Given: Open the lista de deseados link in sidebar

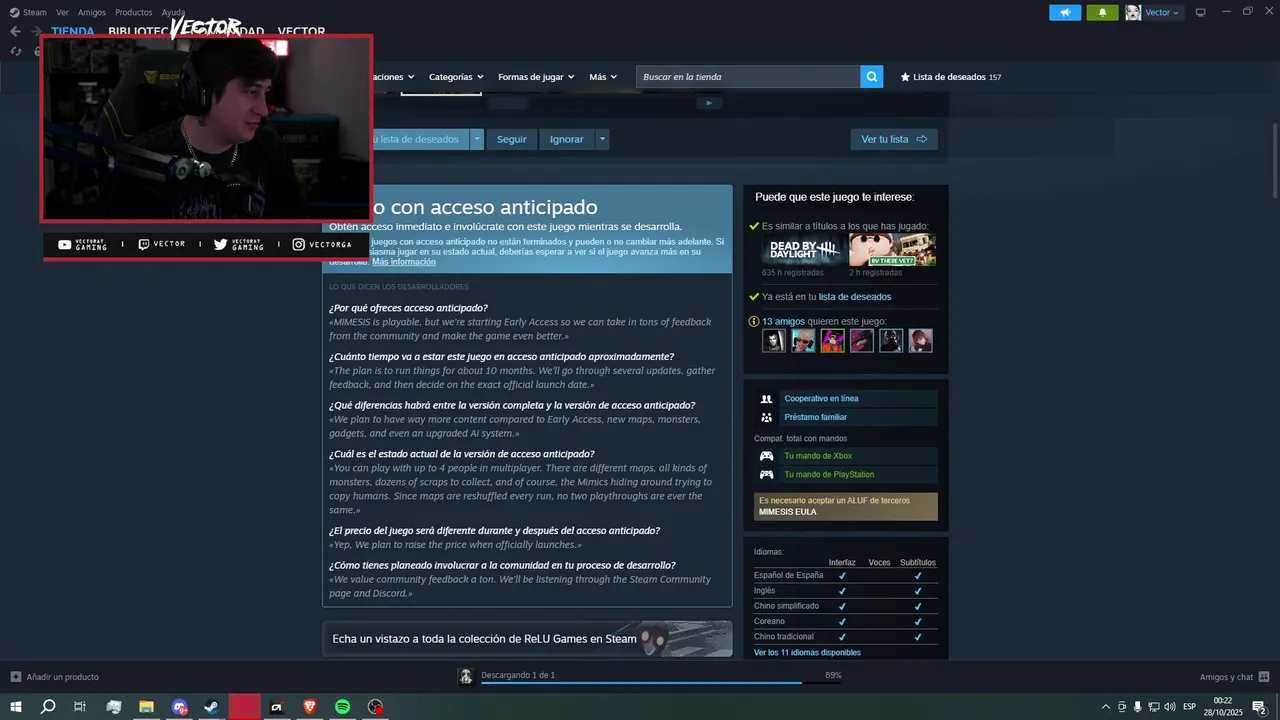Looking at the screenshot, I should [855, 297].
